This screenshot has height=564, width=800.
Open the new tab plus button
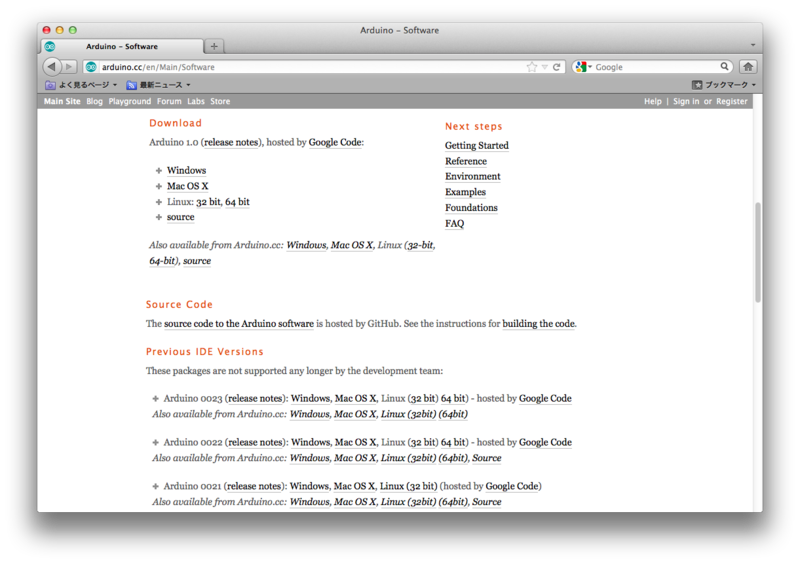tap(214, 46)
